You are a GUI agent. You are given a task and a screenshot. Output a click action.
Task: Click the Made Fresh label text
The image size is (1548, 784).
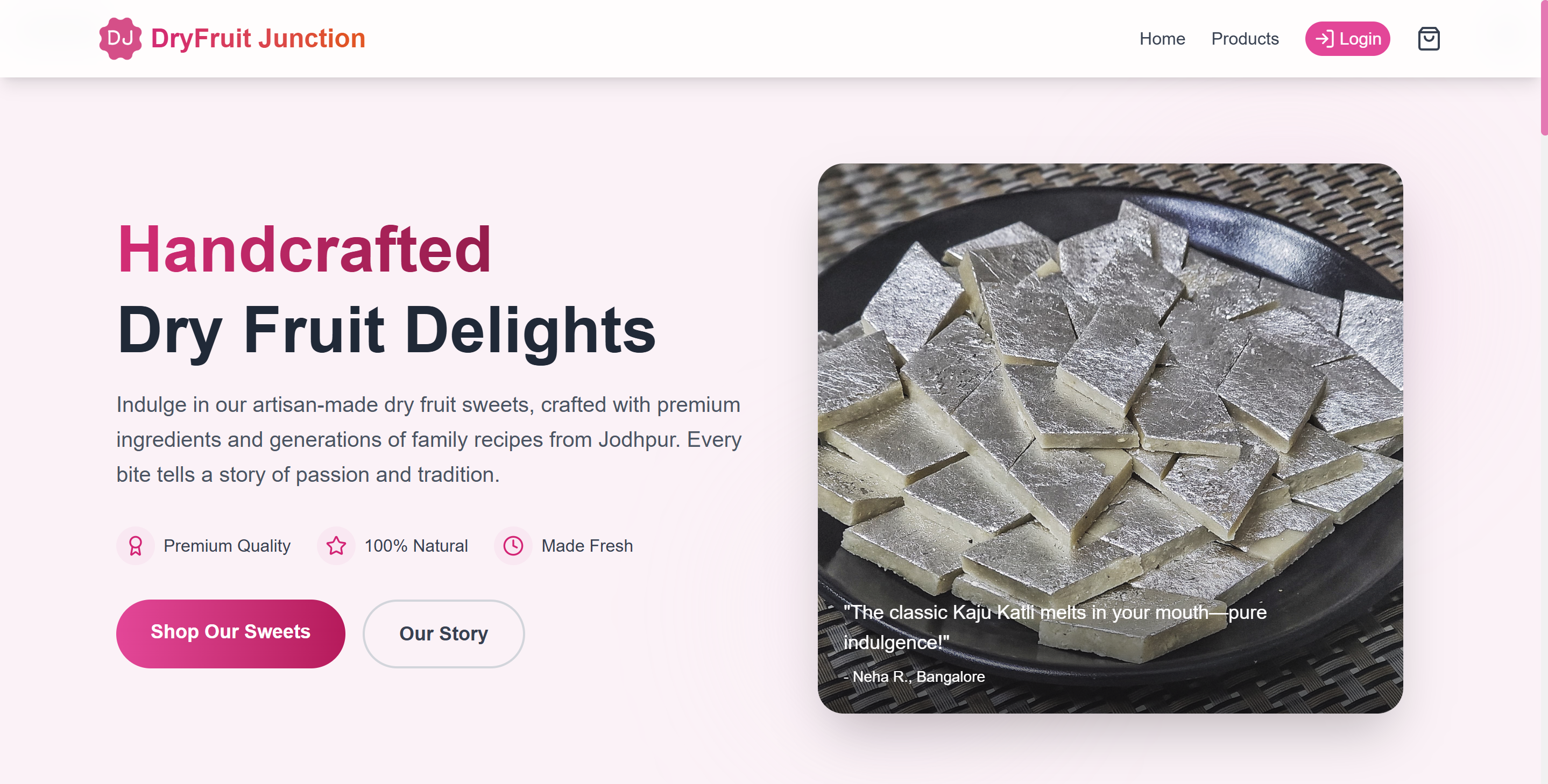pyautogui.click(x=586, y=545)
